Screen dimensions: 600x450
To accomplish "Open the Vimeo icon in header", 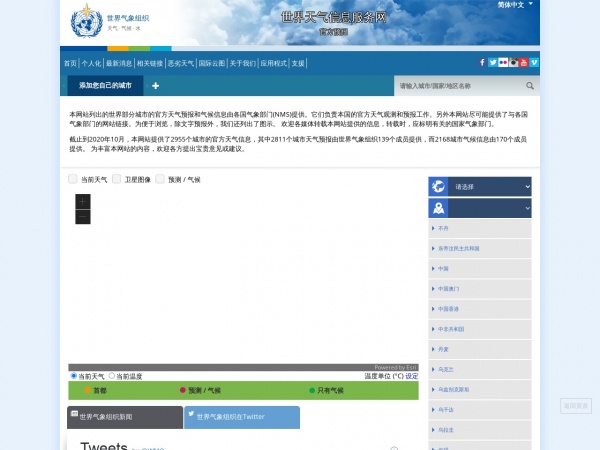I will point(534,62).
